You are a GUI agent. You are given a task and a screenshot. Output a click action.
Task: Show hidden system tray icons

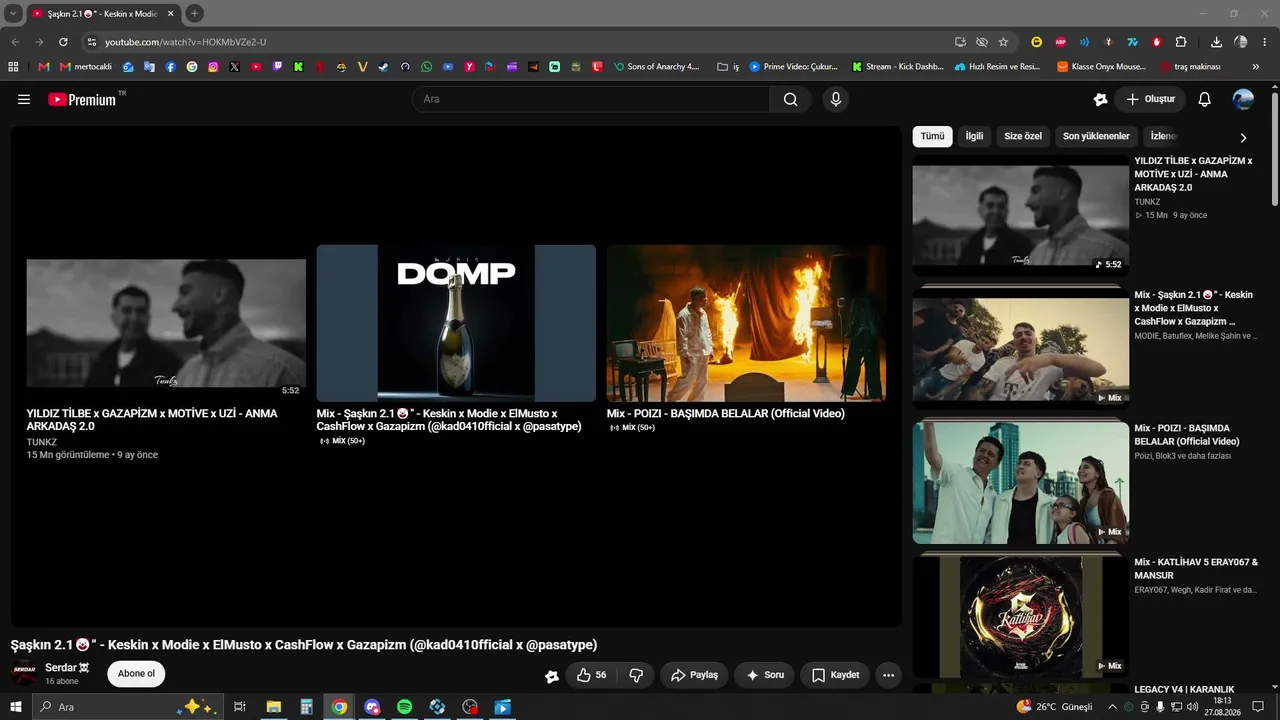click(1112, 707)
